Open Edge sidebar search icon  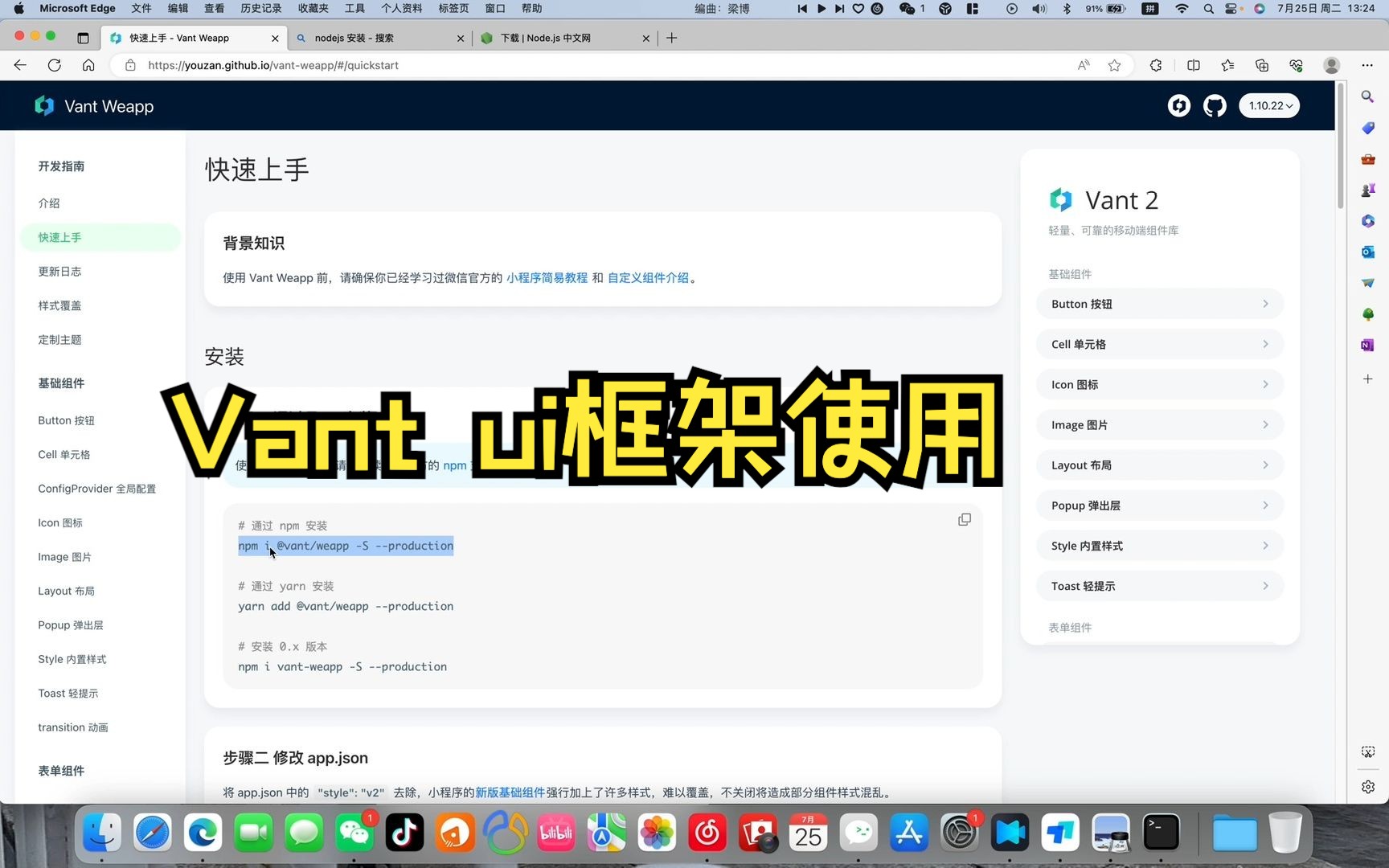pyautogui.click(x=1367, y=96)
